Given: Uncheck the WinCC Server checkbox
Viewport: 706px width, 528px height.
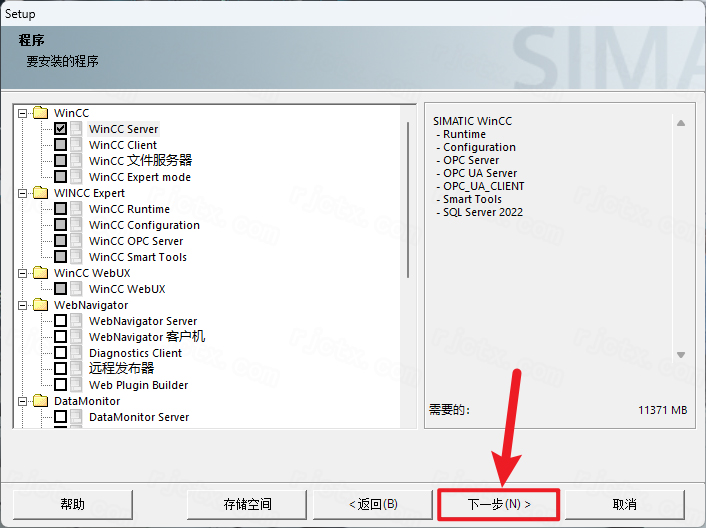Looking at the screenshot, I should [61, 129].
